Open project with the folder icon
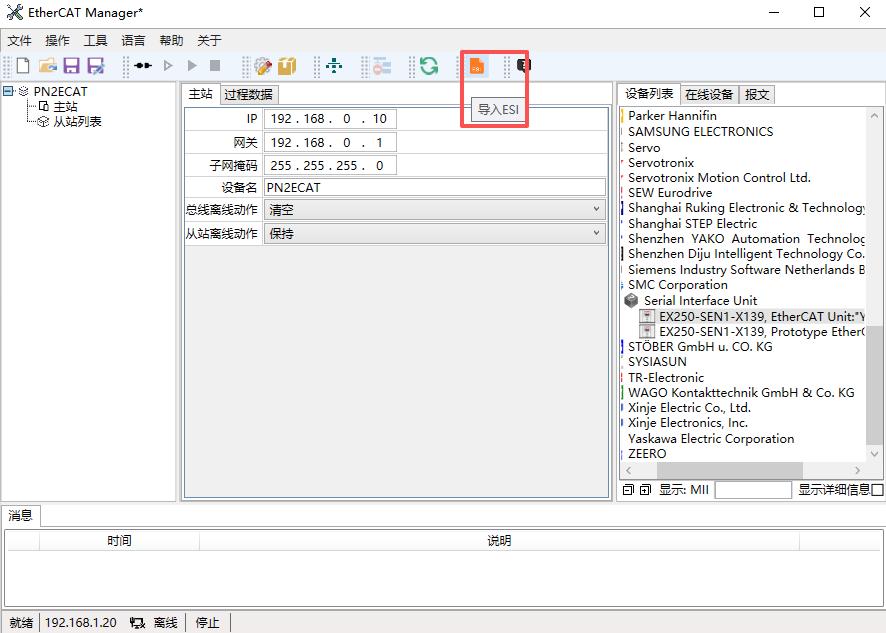The image size is (886, 633). point(47,66)
